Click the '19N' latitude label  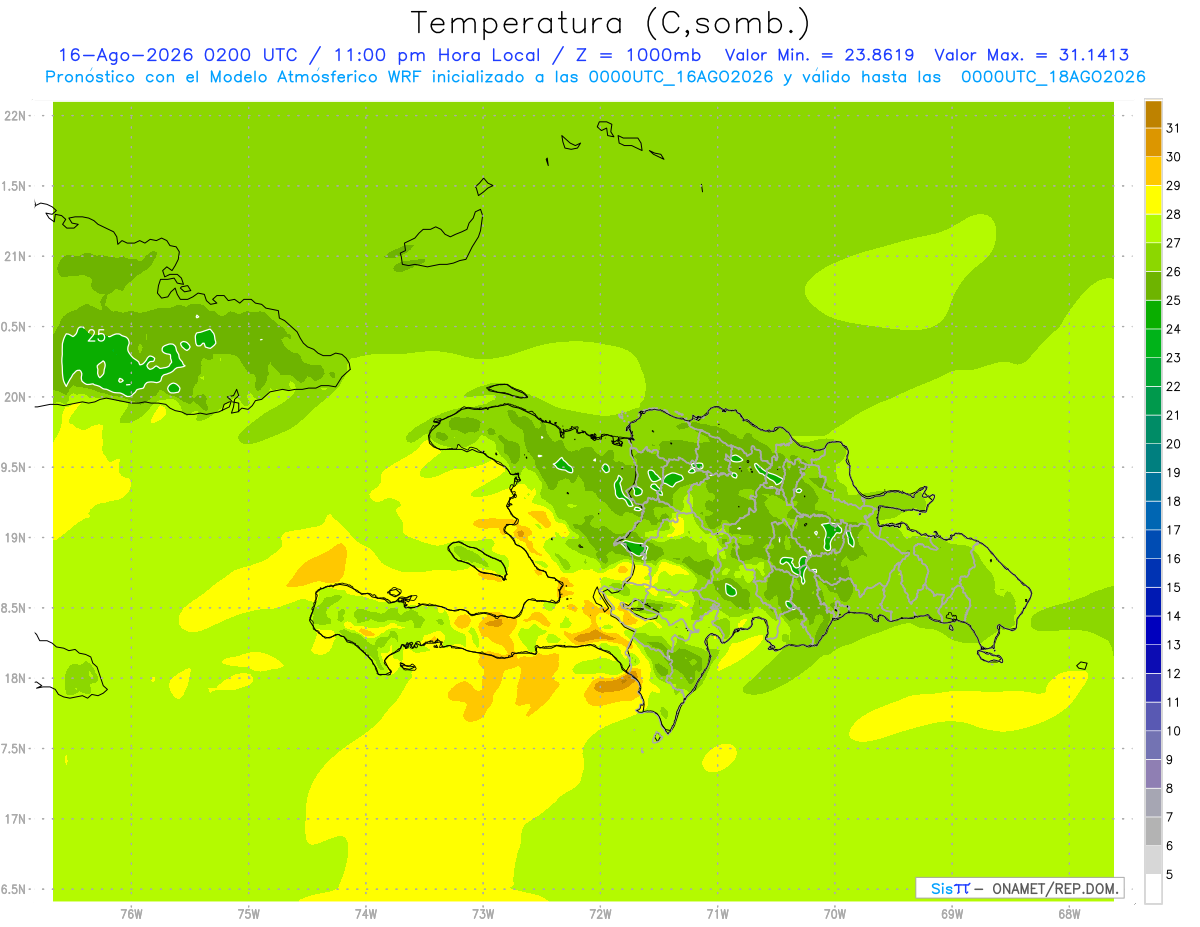coord(16,538)
